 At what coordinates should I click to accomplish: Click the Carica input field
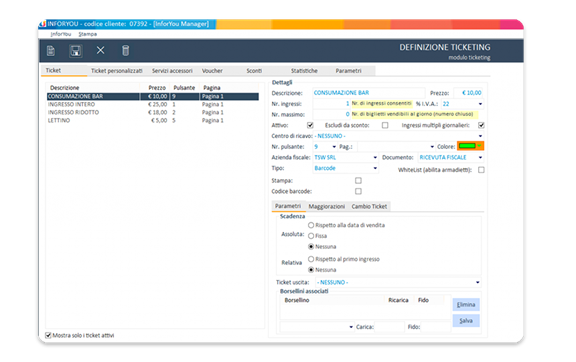(389, 327)
